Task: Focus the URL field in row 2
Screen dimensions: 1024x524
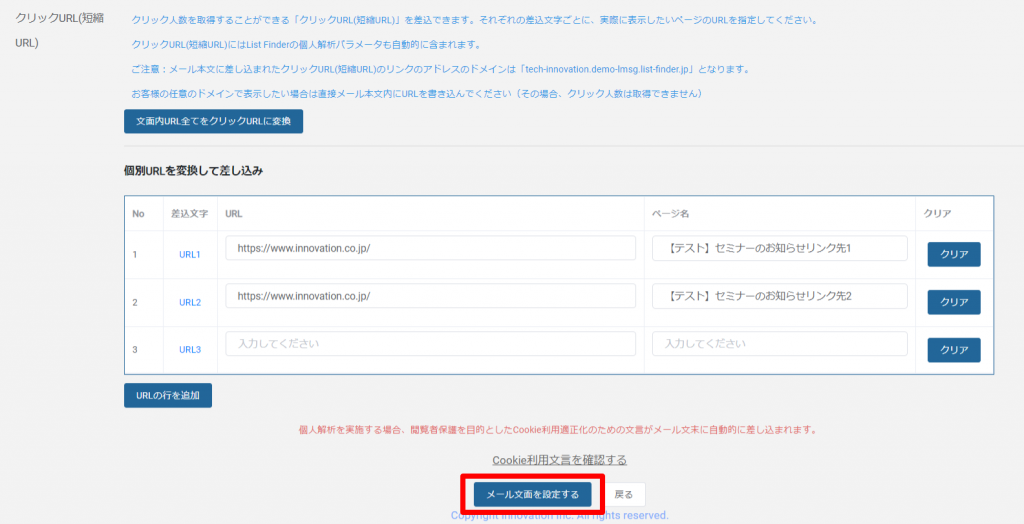Action: [430, 296]
